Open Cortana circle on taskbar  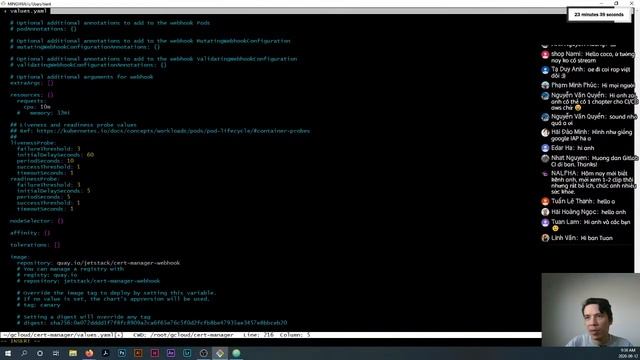coord(40,353)
